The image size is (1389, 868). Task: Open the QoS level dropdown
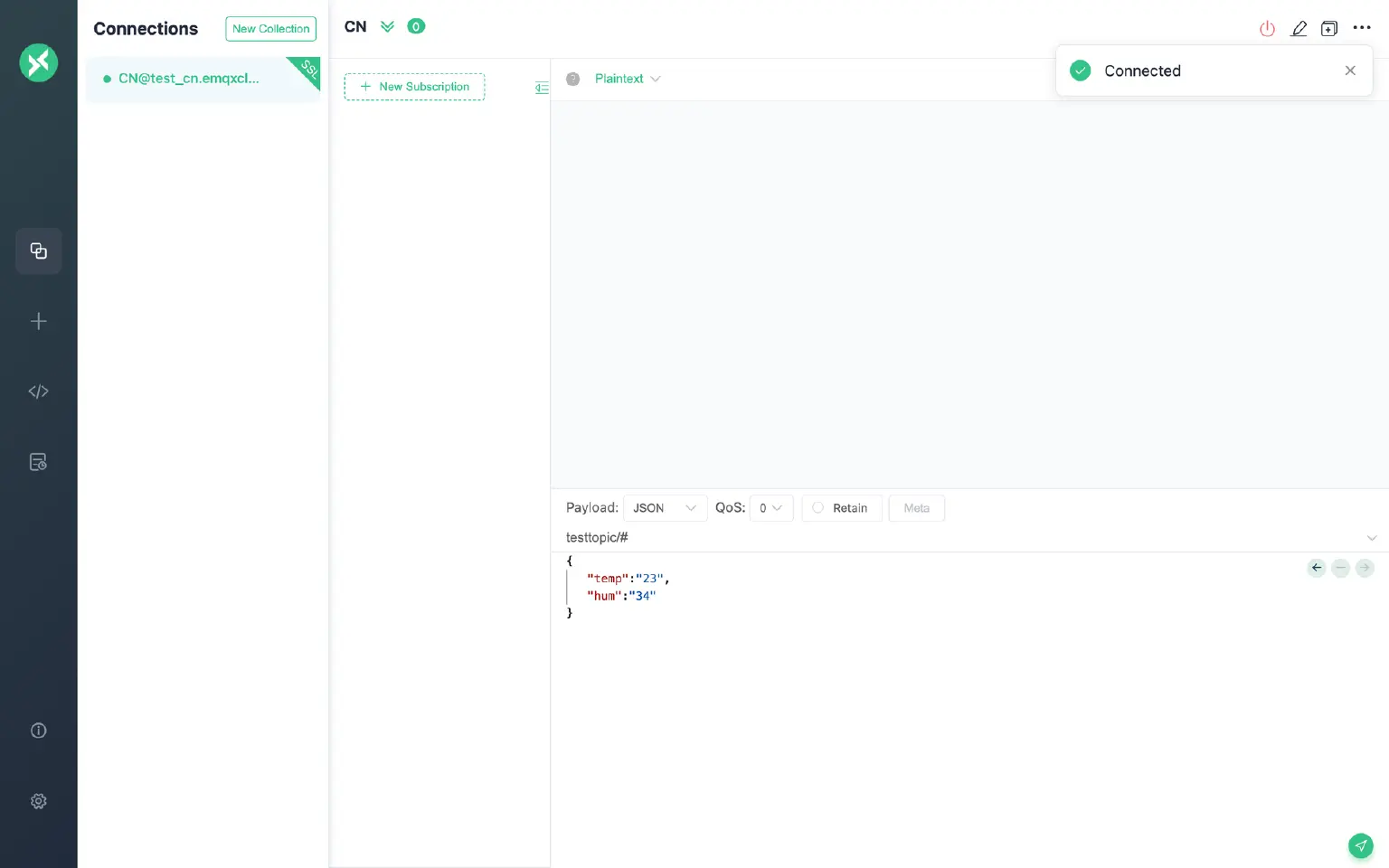pos(770,508)
